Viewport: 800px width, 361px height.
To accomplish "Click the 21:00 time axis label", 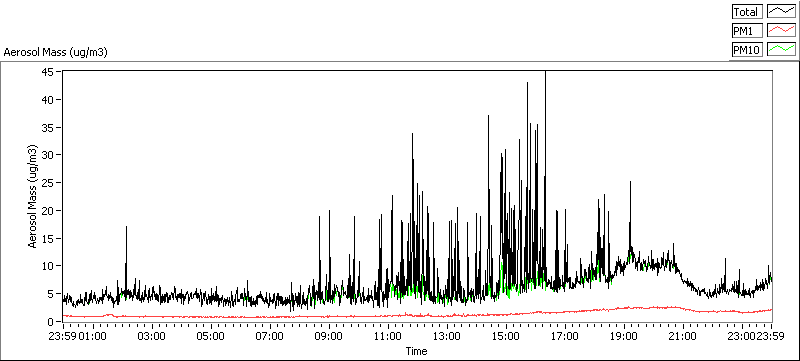I will coord(684,337).
